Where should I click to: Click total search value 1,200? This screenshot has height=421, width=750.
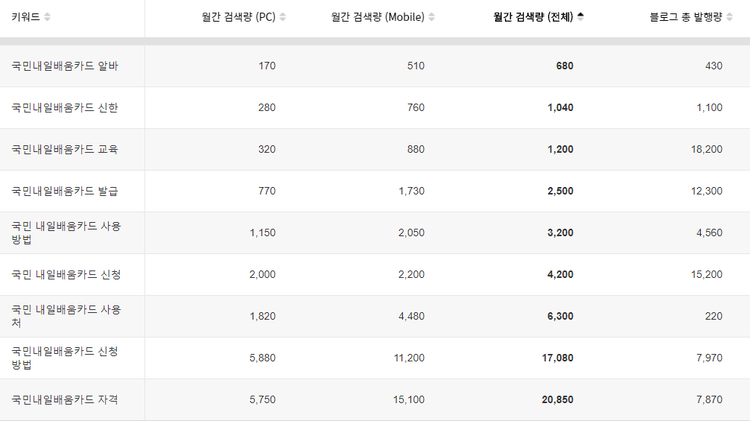pyautogui.click(x=561, y=149)
